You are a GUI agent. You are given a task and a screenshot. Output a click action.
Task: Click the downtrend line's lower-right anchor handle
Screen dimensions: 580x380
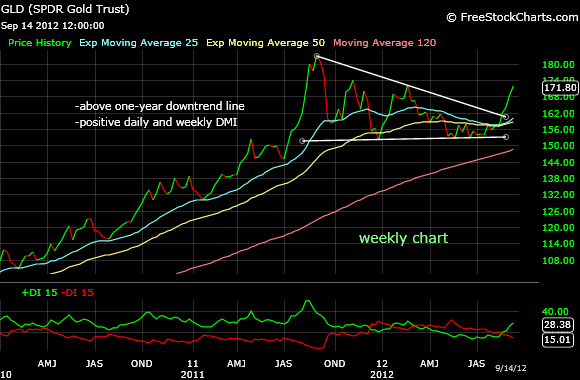[x=506, y=117]
